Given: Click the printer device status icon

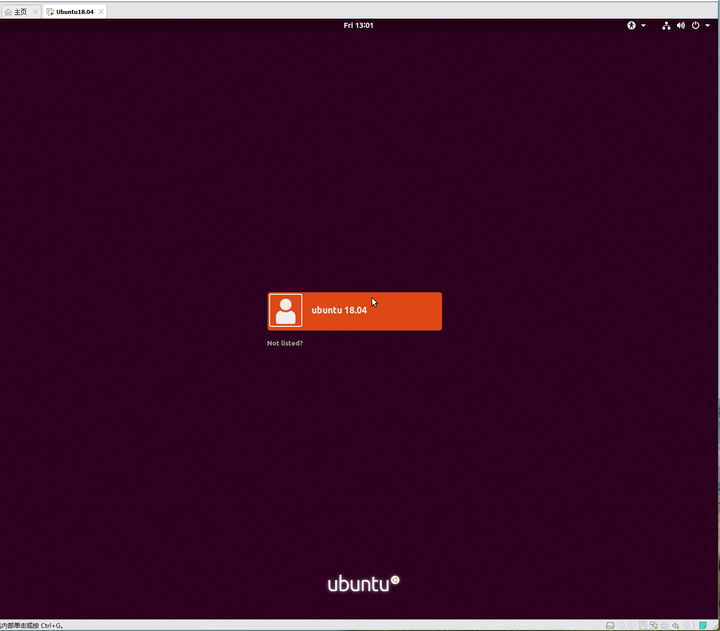Looking at the screenshot, I should [x=664, y=625].
